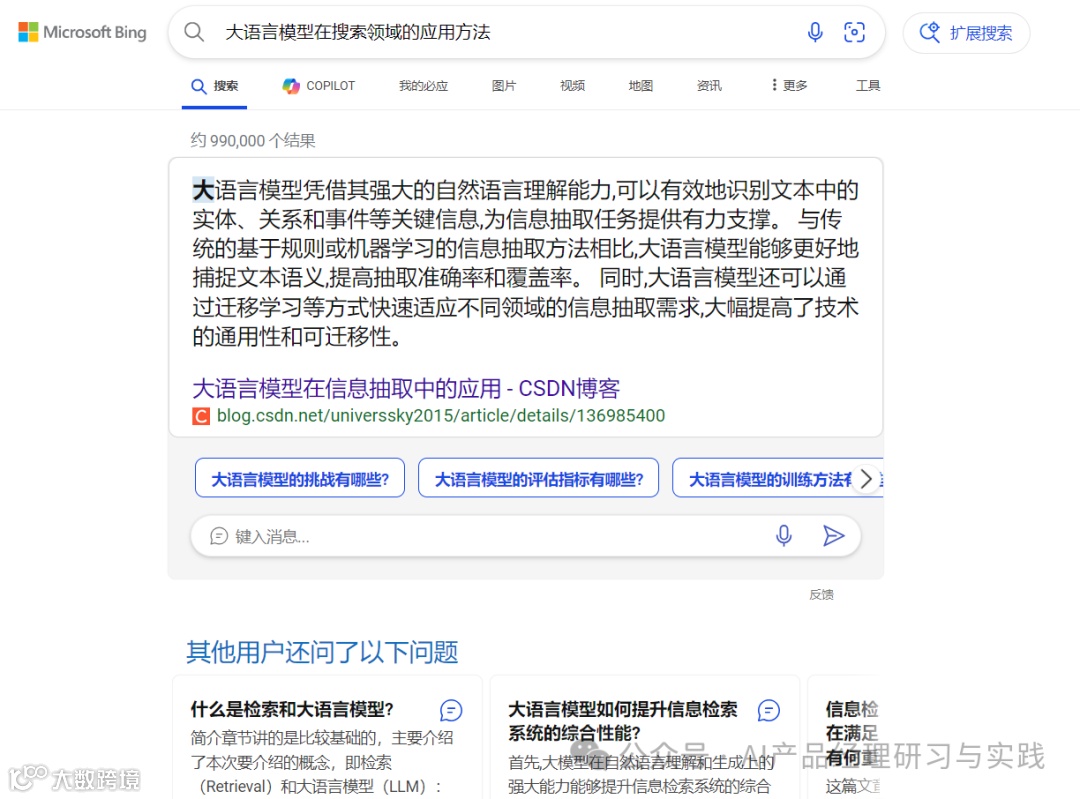Show more suggestions with right chevron
Image resolution: width=1080 pixels, height=799 pixels.
point(866,479)
